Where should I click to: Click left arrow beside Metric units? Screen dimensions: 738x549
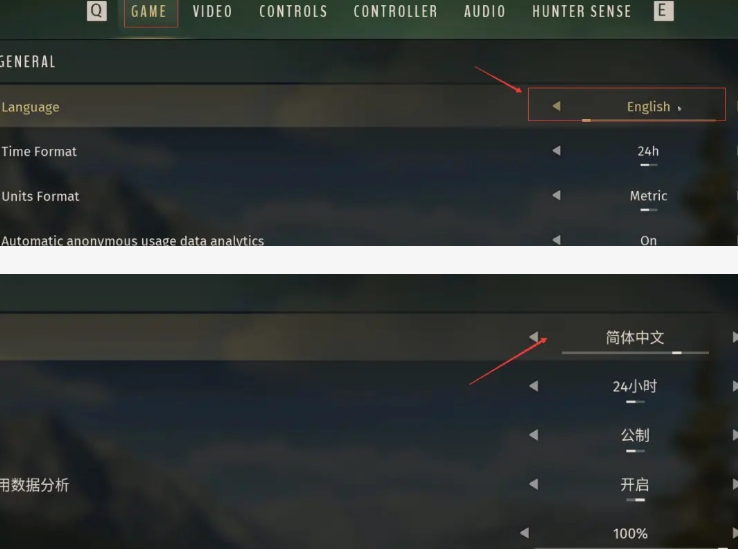click(x=556, y=195)
